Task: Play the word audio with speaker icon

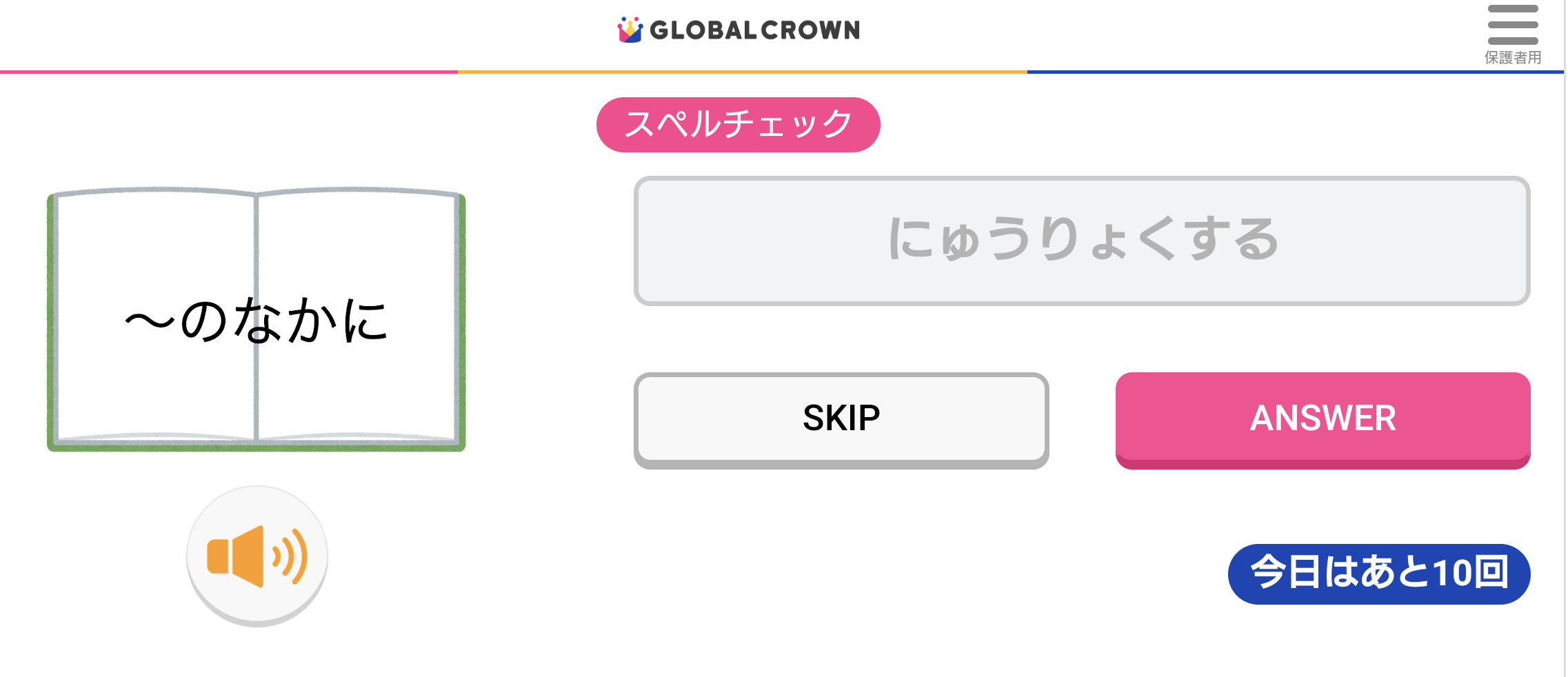Action: coord(257,556)
